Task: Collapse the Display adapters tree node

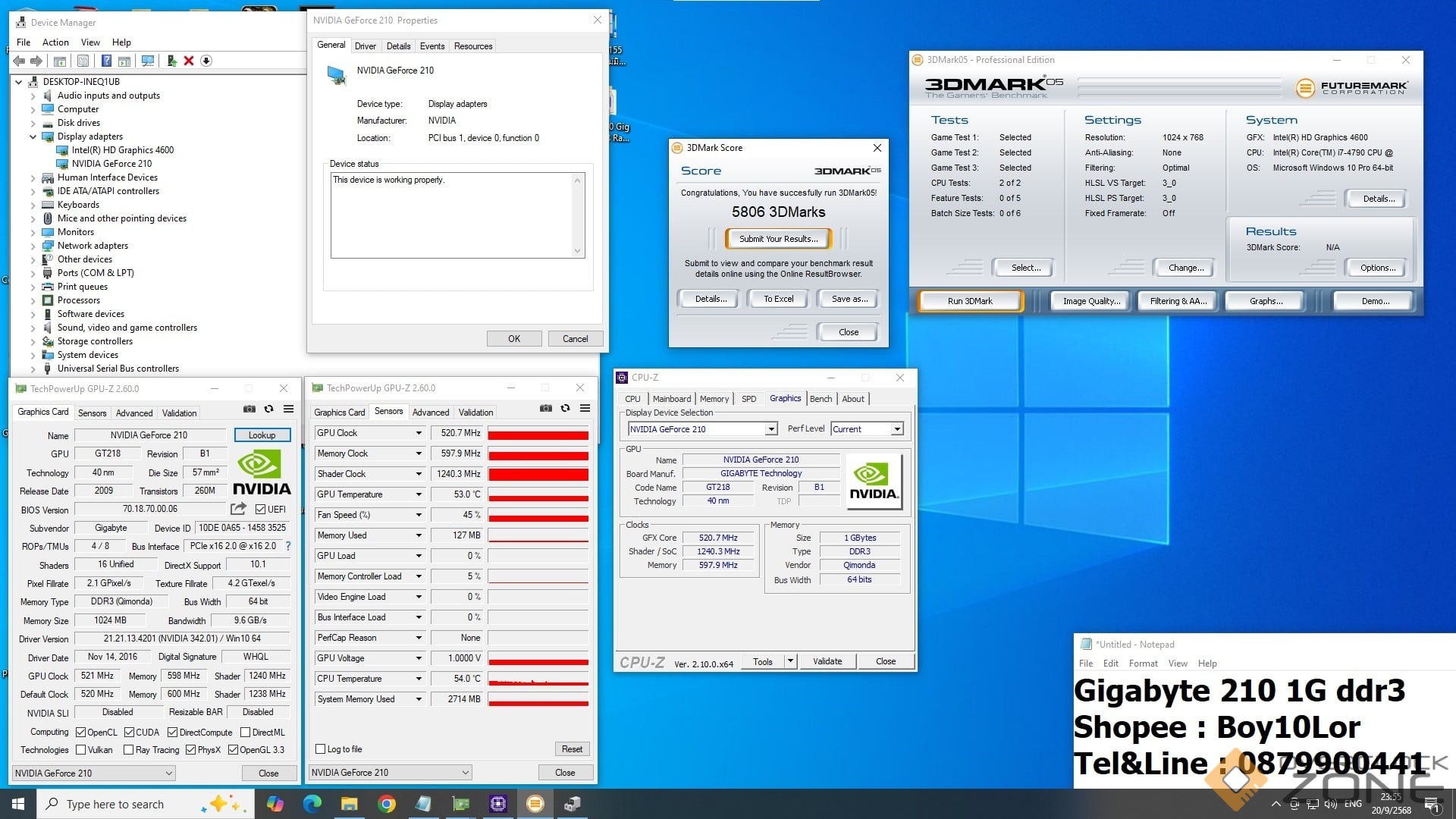Action: pos(33,136)
